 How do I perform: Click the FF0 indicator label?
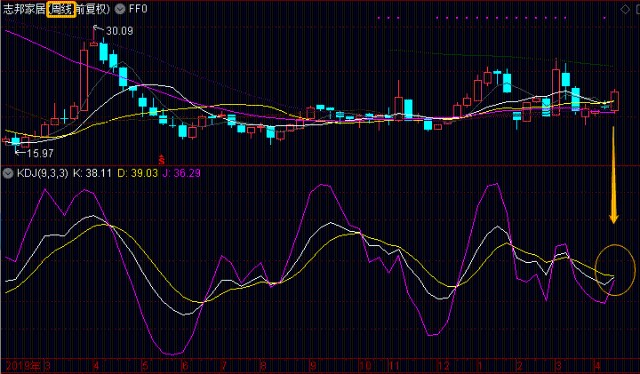(138, 9)
